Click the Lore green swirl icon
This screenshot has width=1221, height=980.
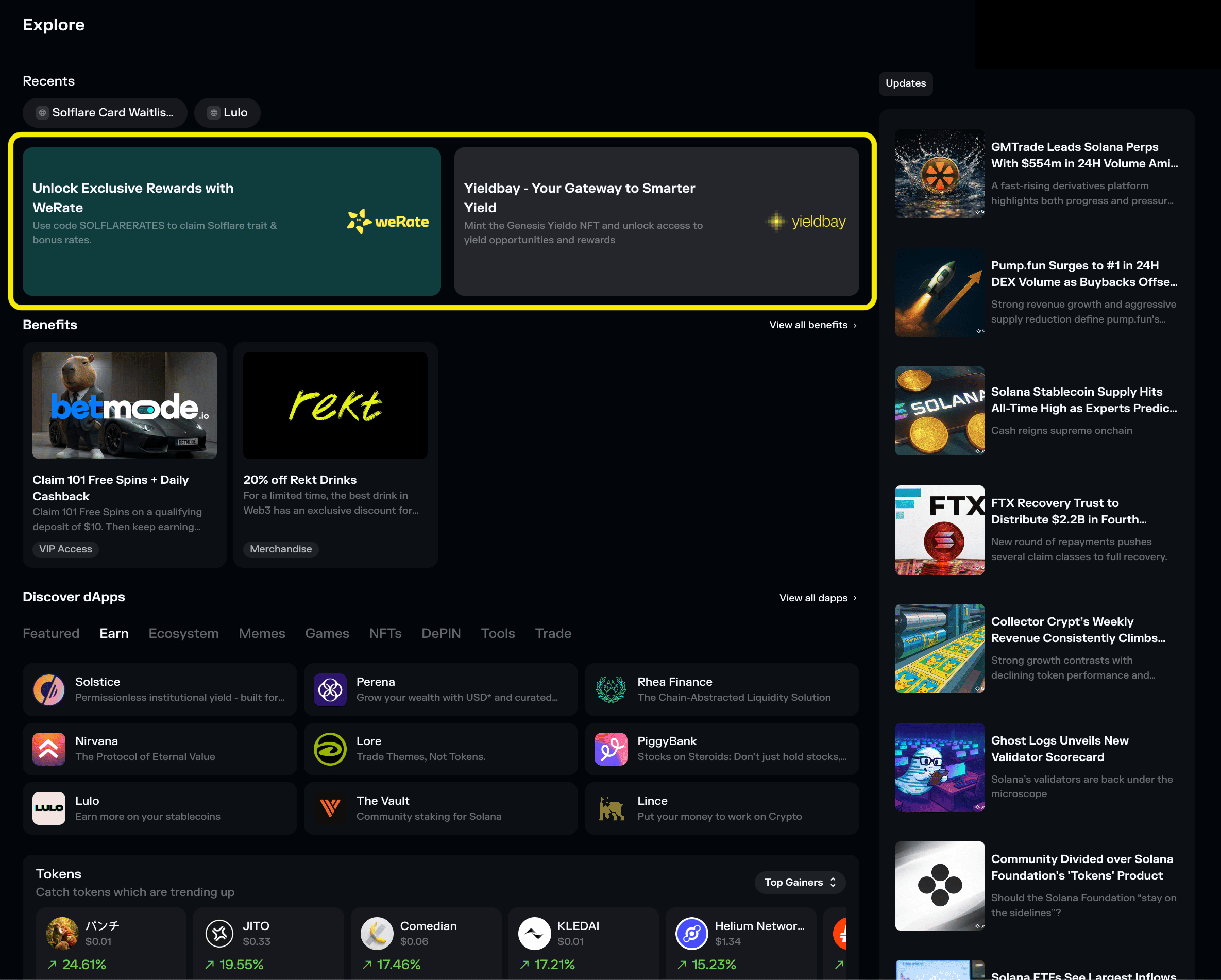click(x=330, y=749)
